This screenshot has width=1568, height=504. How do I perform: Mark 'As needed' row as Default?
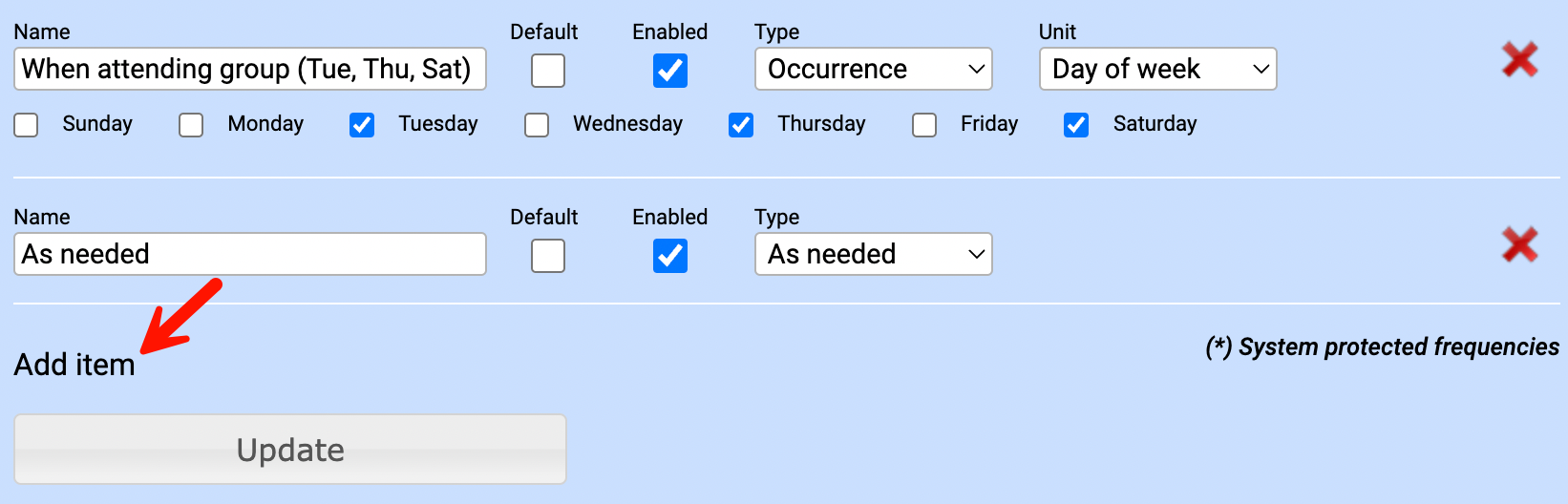548,256
